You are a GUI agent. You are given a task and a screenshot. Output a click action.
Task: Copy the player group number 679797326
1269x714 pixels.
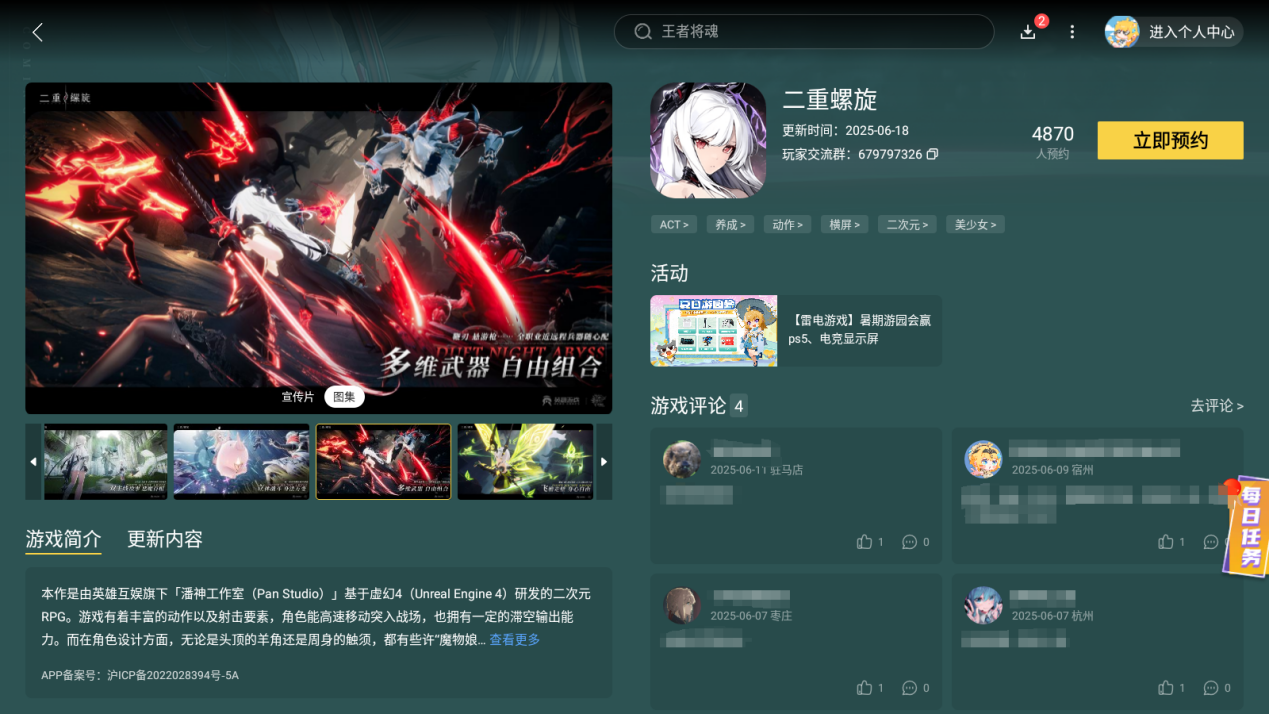[x=932, y=155]
